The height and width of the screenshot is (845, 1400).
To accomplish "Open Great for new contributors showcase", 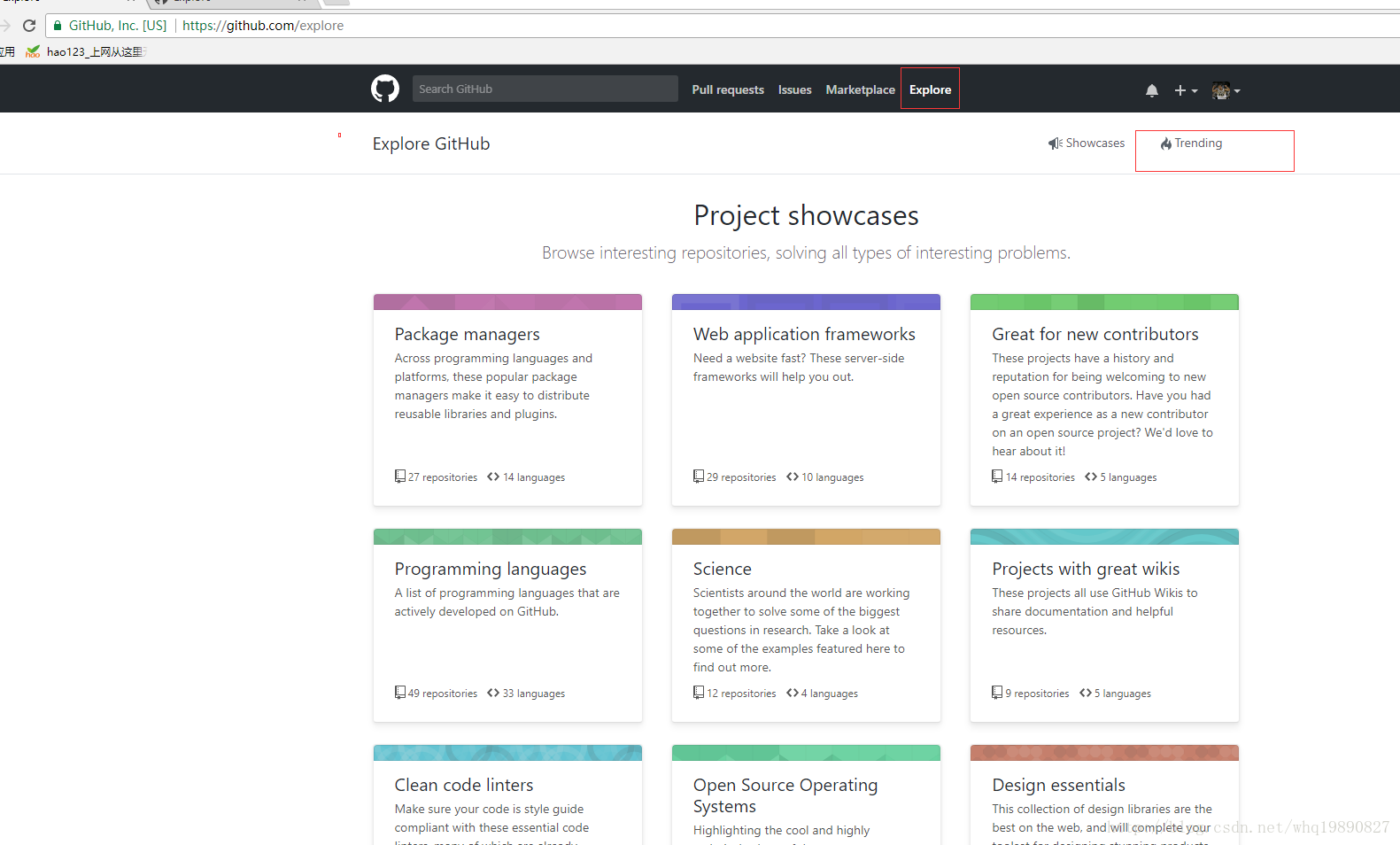I will (1095, 334).
